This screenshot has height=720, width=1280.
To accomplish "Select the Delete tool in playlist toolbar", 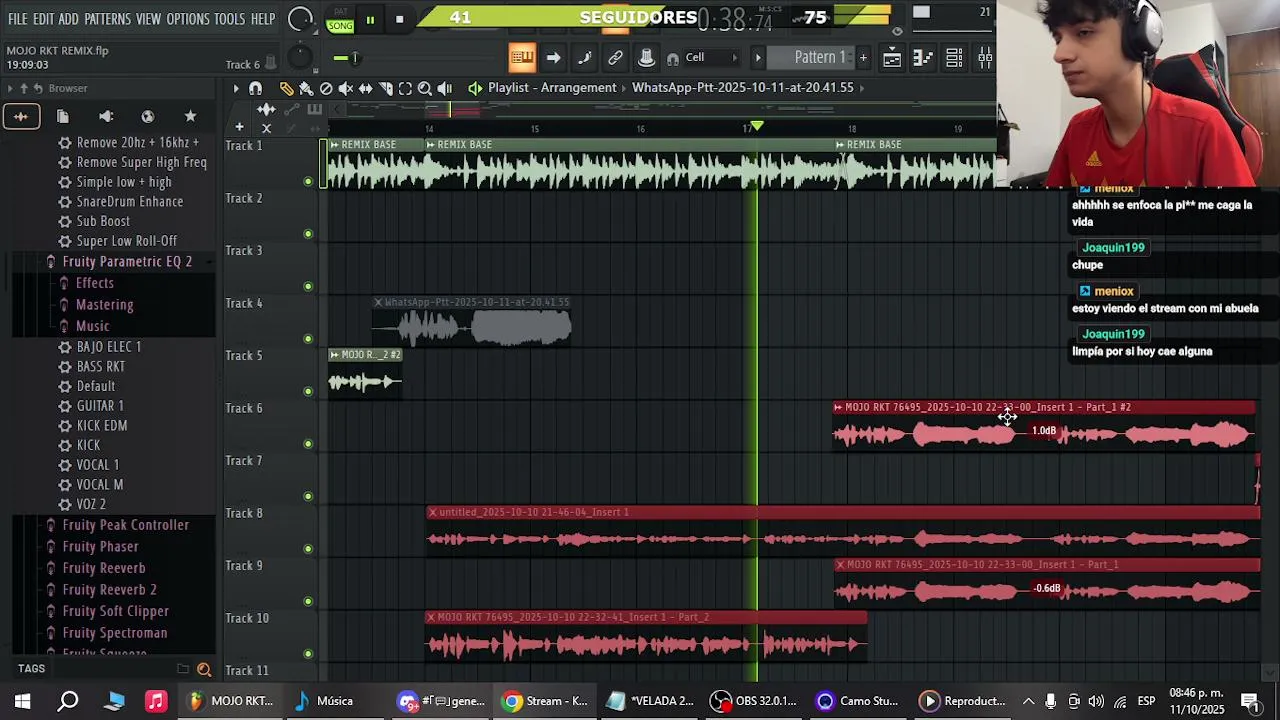I will click(326, 89).
